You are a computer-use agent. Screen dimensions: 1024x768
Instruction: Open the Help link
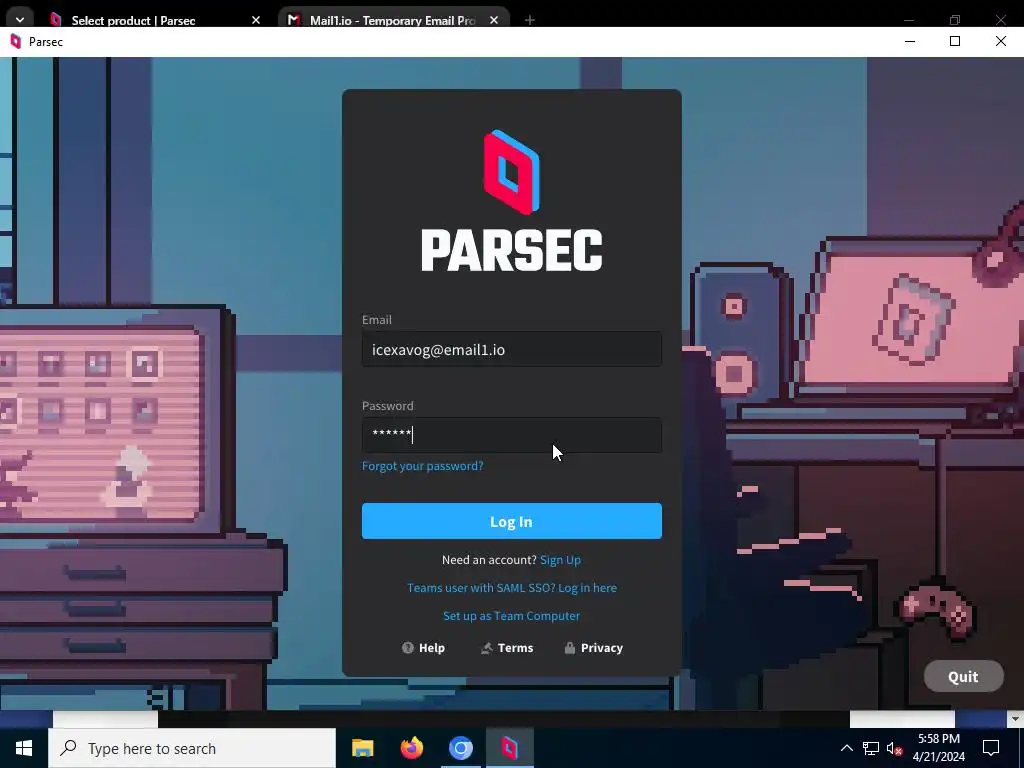point(423,648)
